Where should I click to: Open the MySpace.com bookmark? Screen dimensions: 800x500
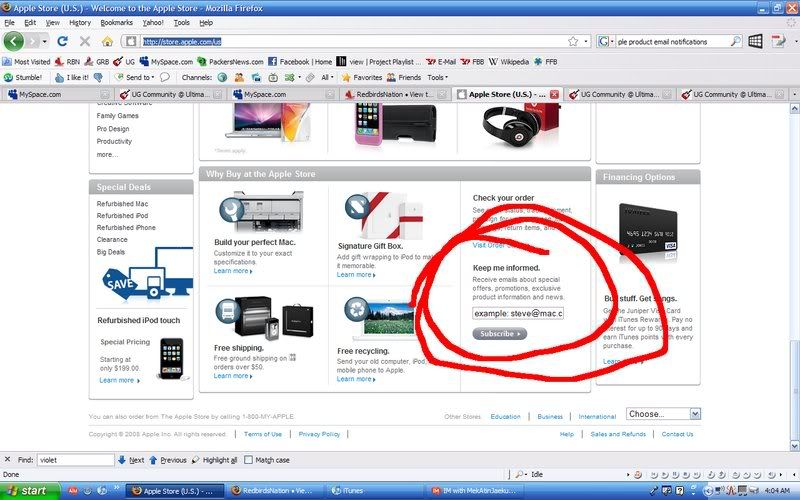pyautogui.click(x=166, y=62)
